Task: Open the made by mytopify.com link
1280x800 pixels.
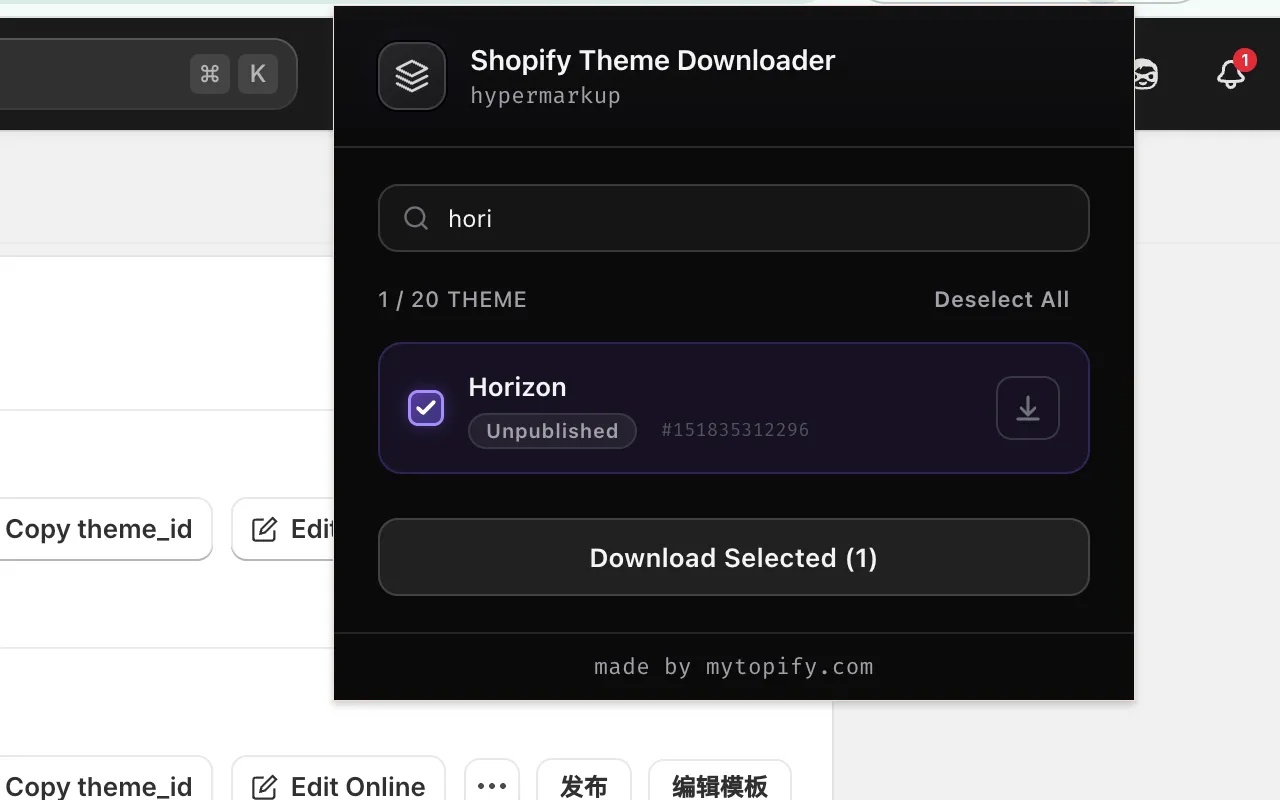Action: (733, 667)
